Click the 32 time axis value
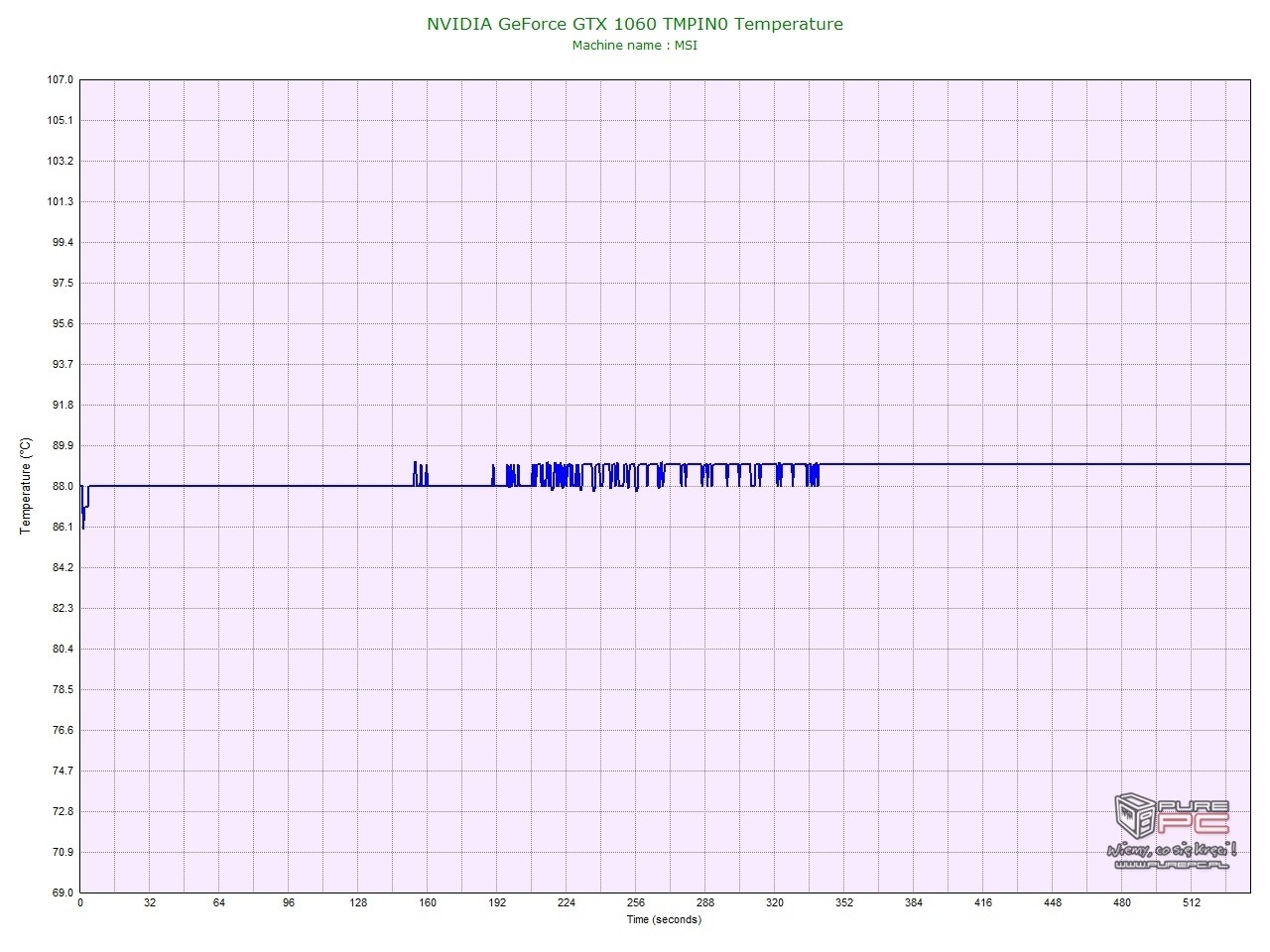This screenshot has width=1270, height=952. click(150, 902)
